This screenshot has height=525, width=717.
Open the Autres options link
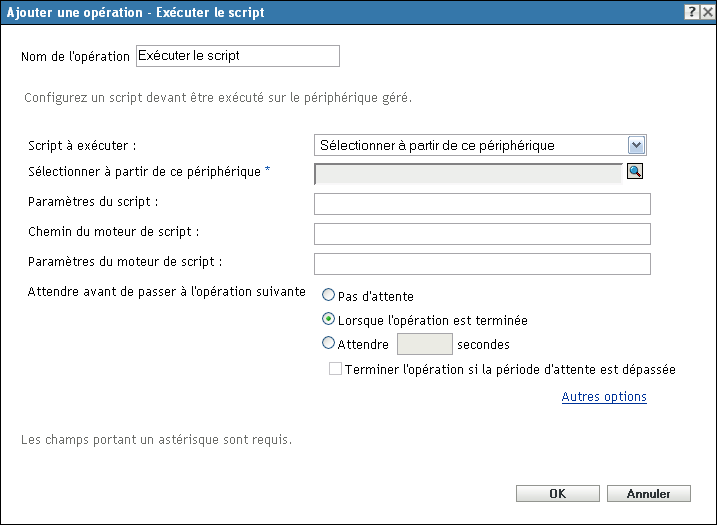point(604,396)
